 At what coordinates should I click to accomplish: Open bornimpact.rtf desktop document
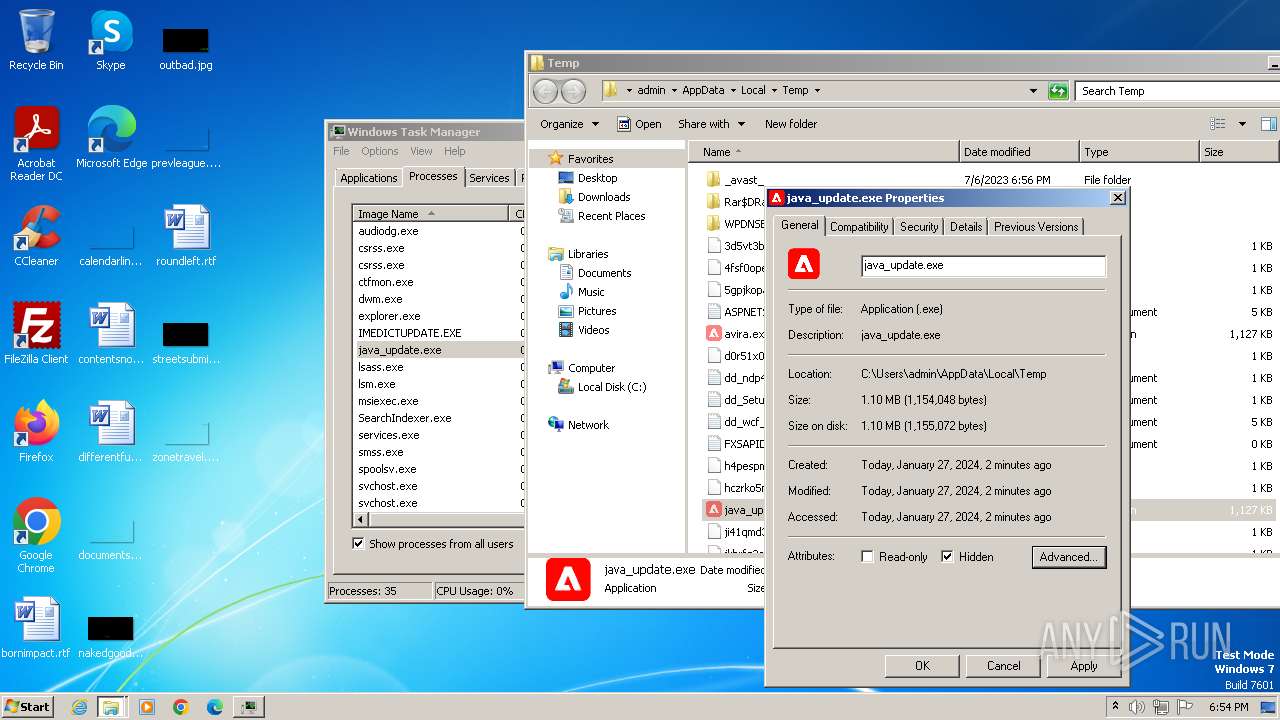36,628
